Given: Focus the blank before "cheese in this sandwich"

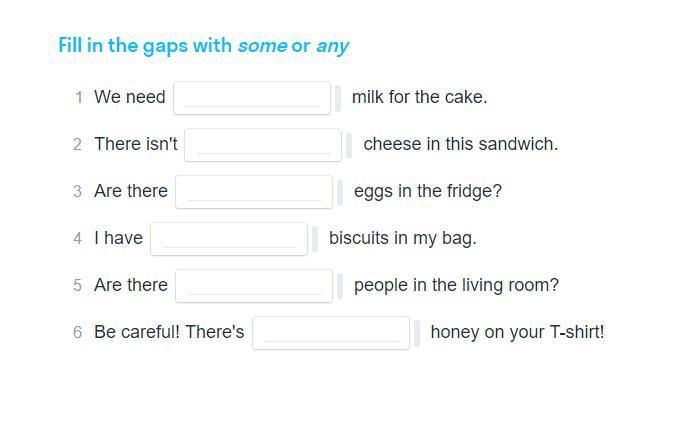Looking at the screenshot, I should 263,145.
